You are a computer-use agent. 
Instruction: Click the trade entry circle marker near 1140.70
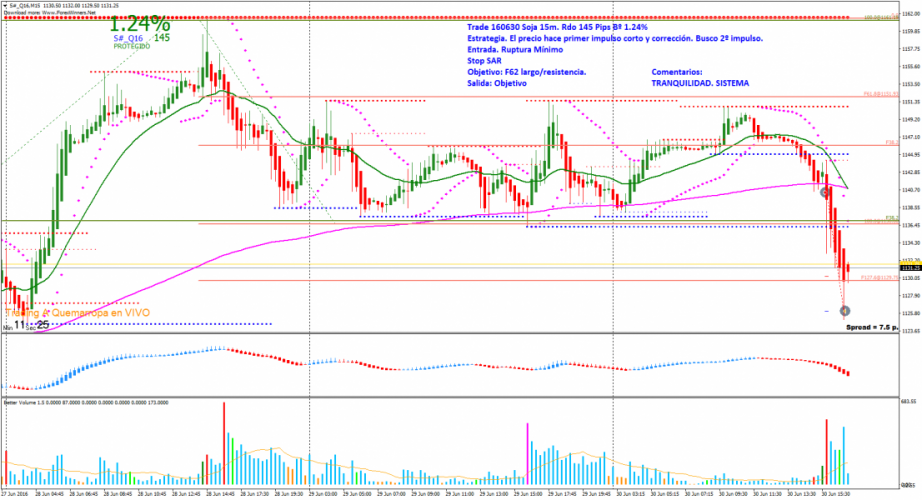(x=824, y=191)
